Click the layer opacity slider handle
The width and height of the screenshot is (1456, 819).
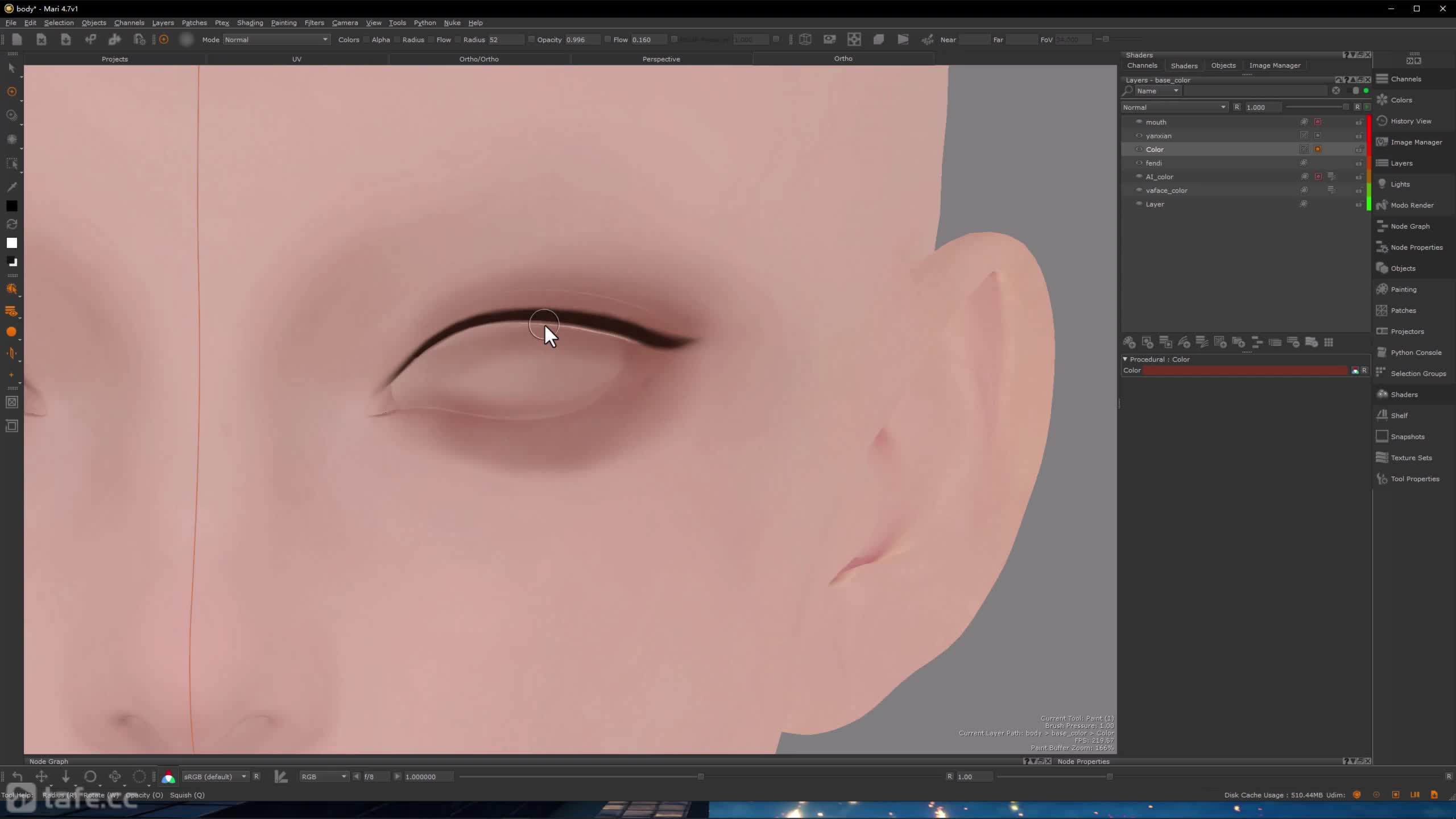click(x=1345, y=107)
